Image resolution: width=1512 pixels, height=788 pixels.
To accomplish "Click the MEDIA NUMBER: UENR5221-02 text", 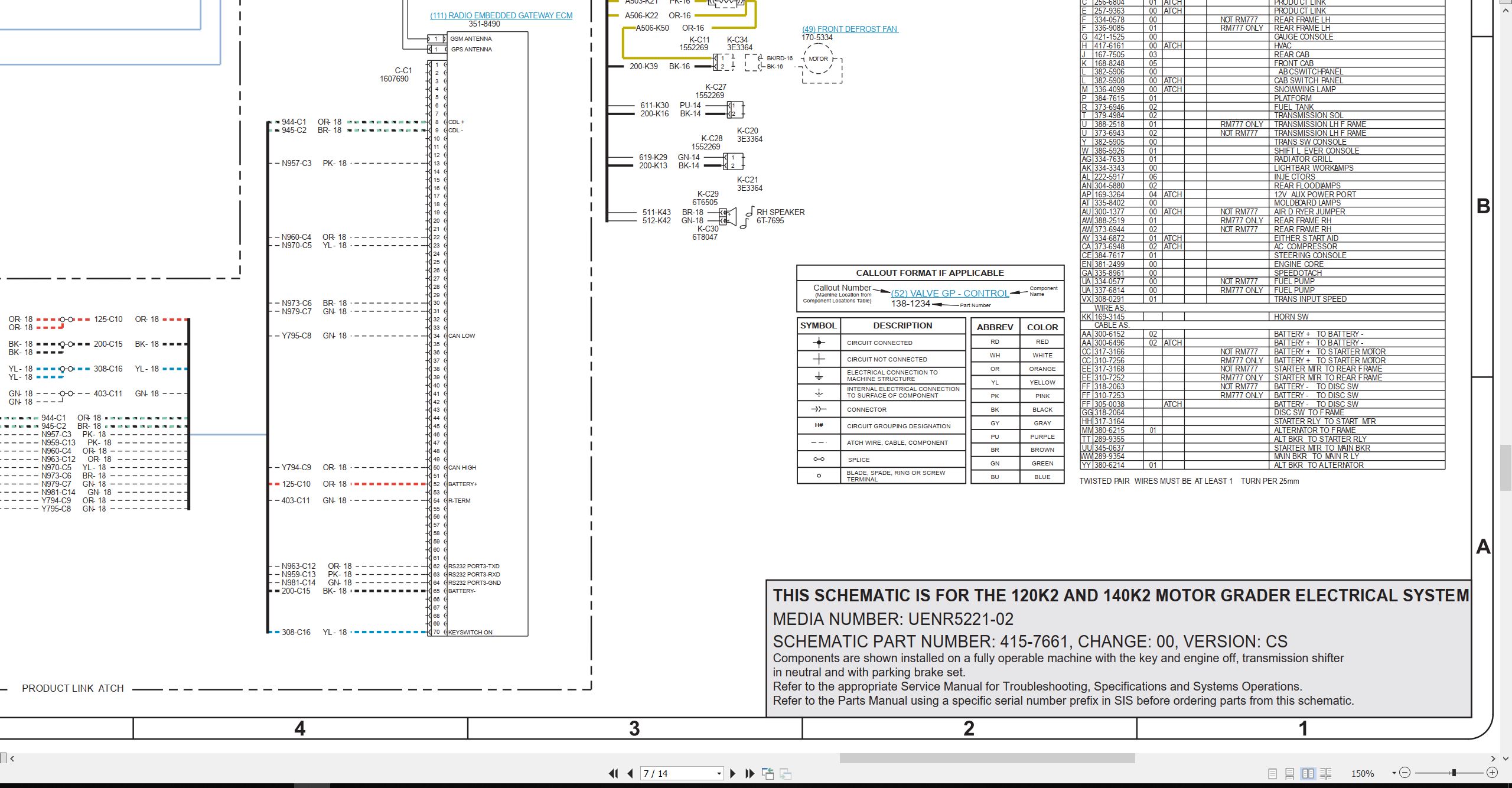I will tap(892, 619).
